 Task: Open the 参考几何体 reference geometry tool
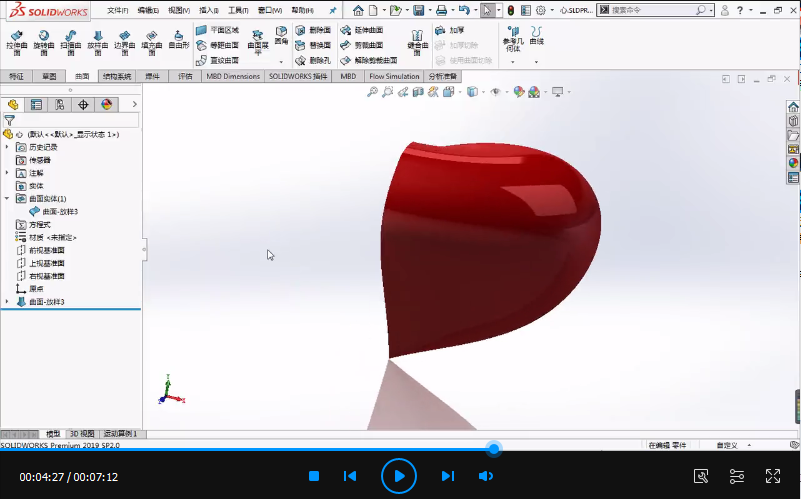pos(513,39)
